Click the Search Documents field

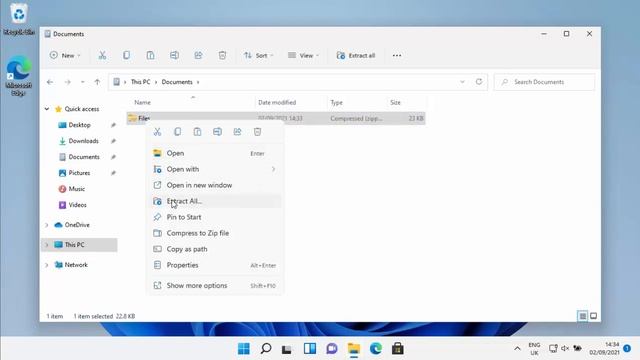click(x=544, y=82)
